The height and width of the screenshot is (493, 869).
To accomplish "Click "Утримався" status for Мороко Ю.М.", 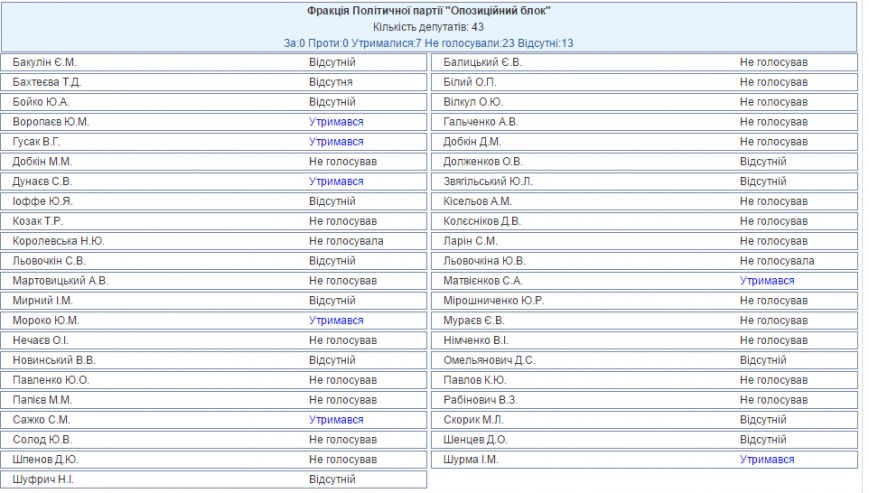I will click(x=336, y=321).
